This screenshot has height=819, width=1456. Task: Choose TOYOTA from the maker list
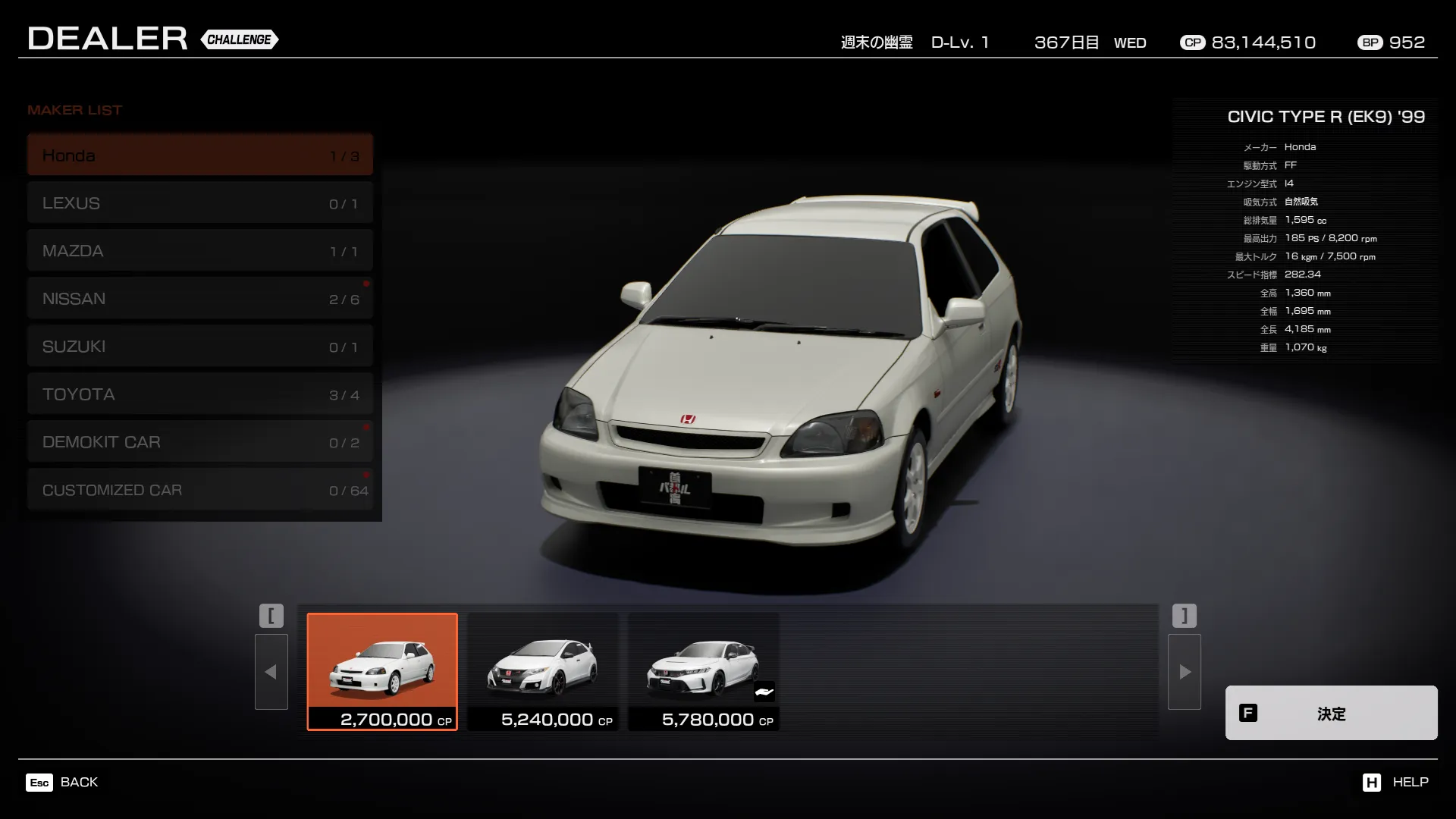click(x=200, y=394)
